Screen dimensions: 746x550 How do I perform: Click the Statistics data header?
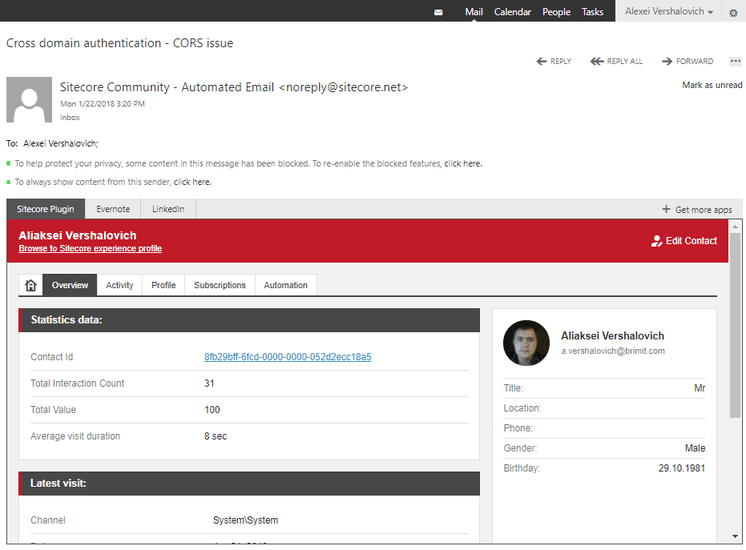pos(249,320)
